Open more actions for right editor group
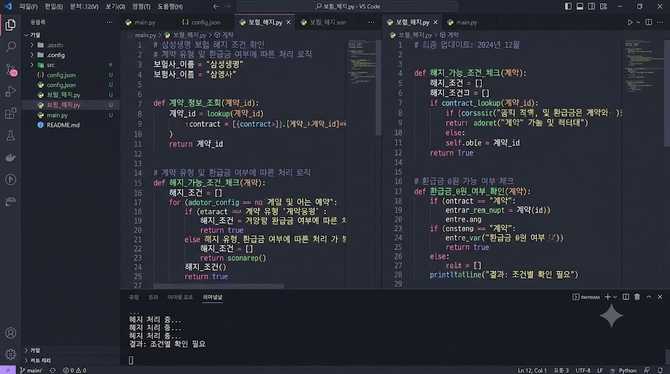Image resolution: width=670 pixels, height=374 pixels. tap(661, 22)
